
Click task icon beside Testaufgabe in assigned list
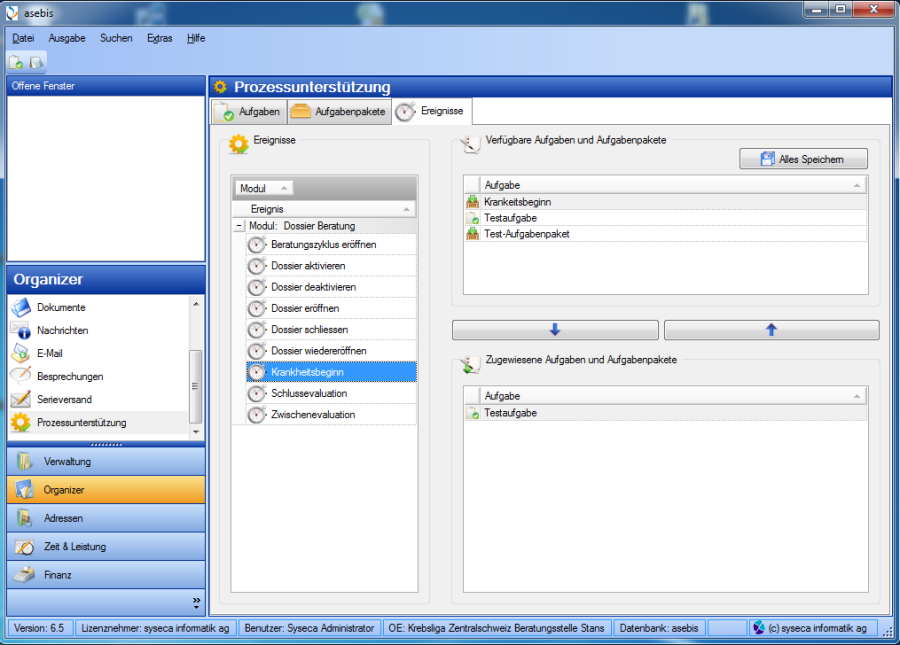click(x=472, y=413)
